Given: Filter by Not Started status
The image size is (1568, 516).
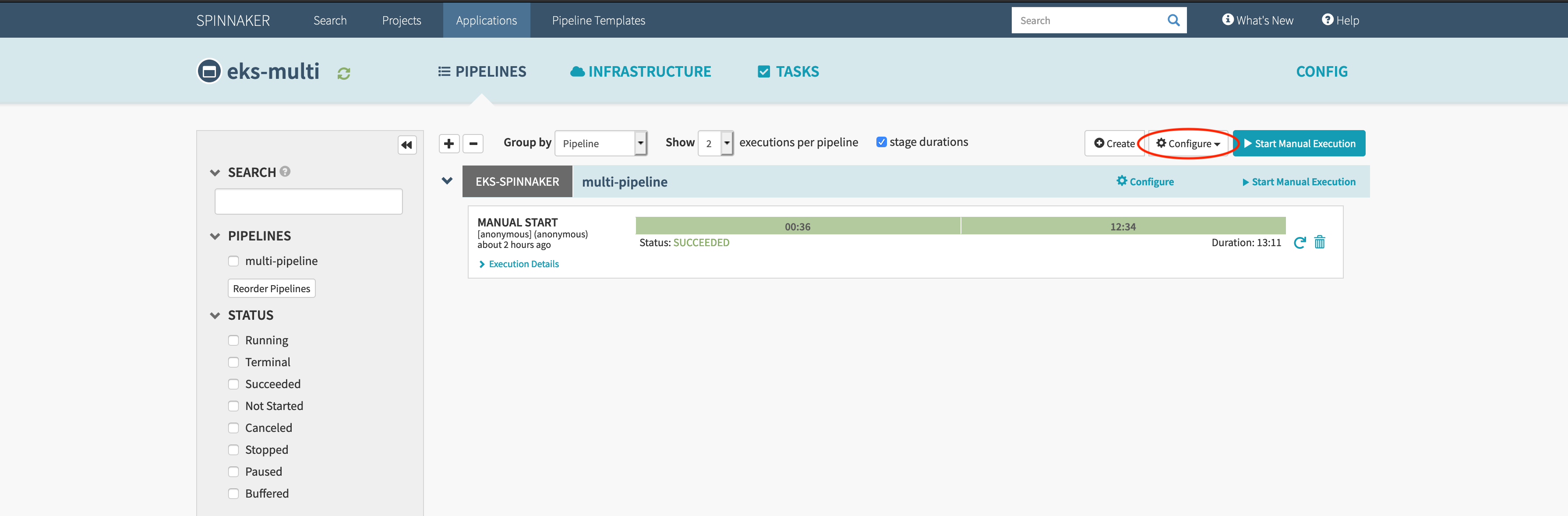Looking at the screenshot, I should coord(233,406).
